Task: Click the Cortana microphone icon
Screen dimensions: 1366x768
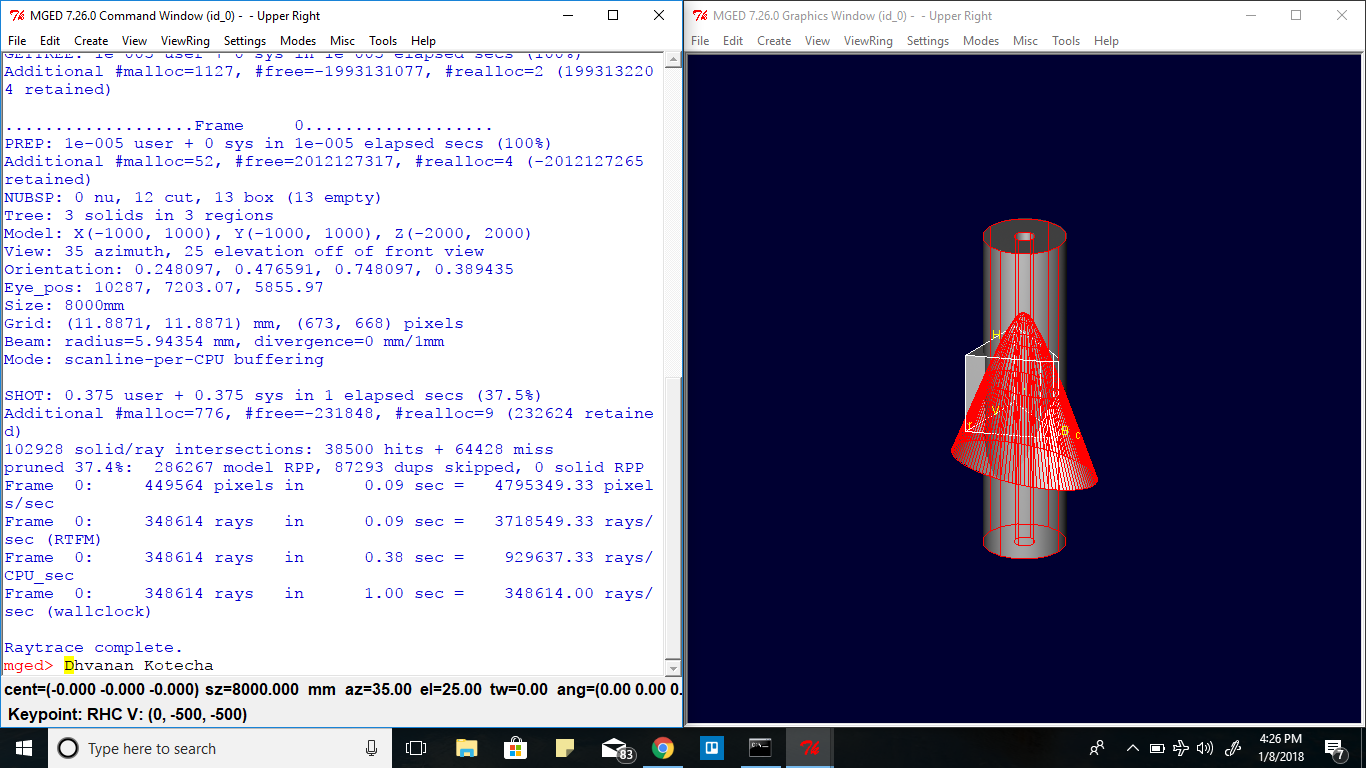Action: point(371,748)
